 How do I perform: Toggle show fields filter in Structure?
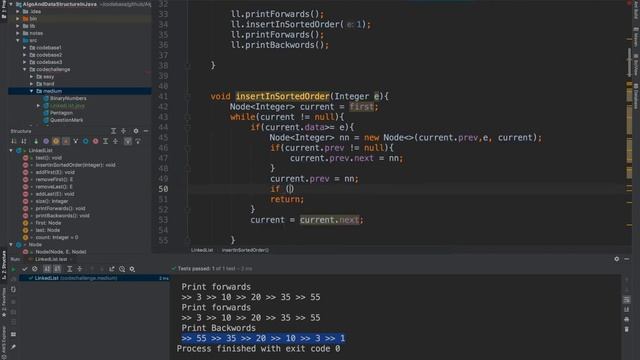56,141
